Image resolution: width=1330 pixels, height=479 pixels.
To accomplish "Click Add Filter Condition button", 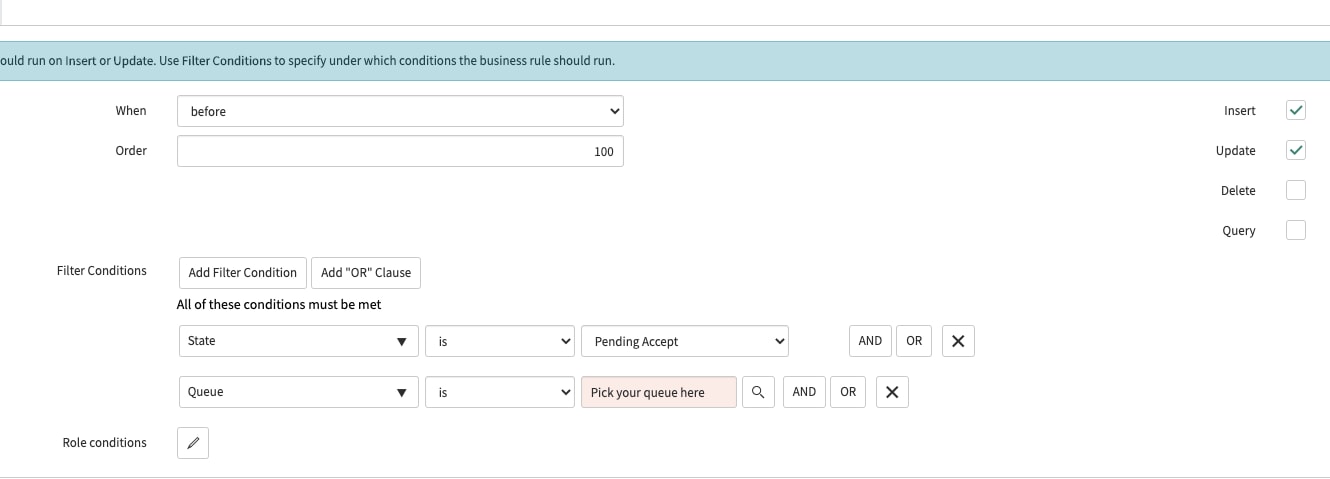I will 242,273.
